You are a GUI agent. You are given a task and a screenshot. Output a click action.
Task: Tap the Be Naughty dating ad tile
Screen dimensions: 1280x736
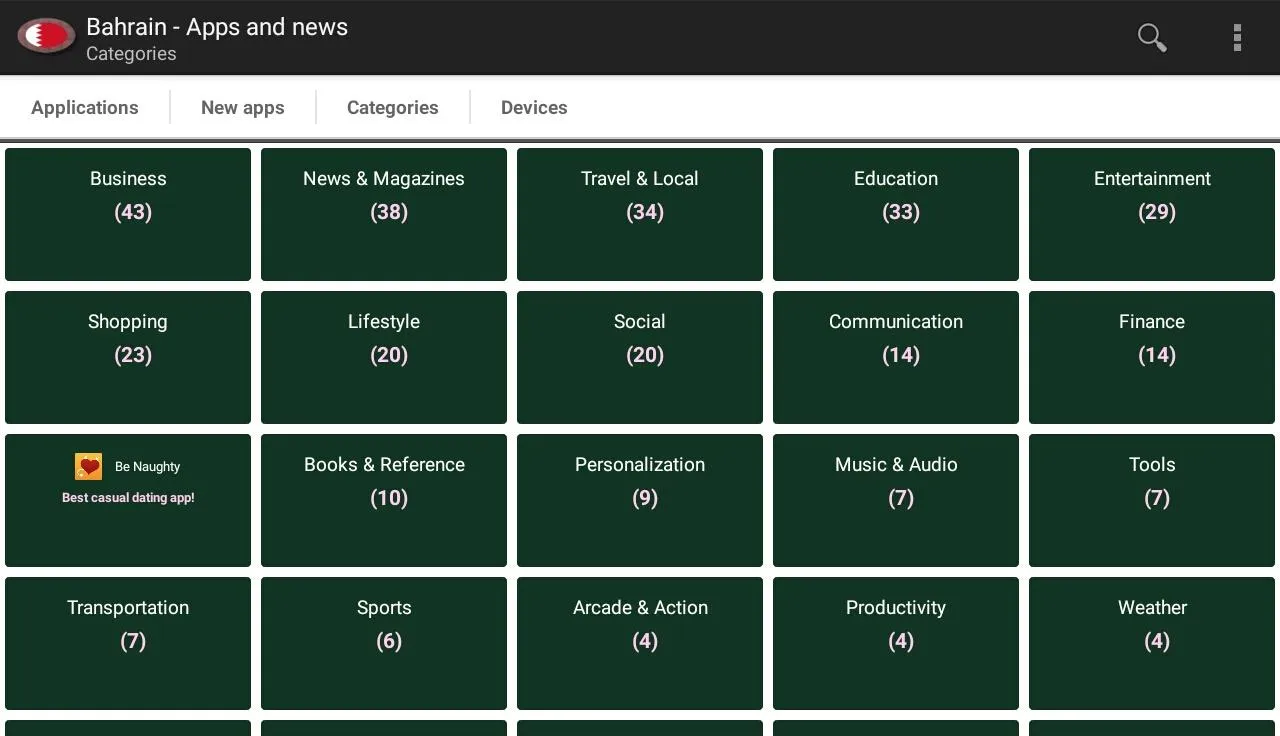(x=128, y=501)
